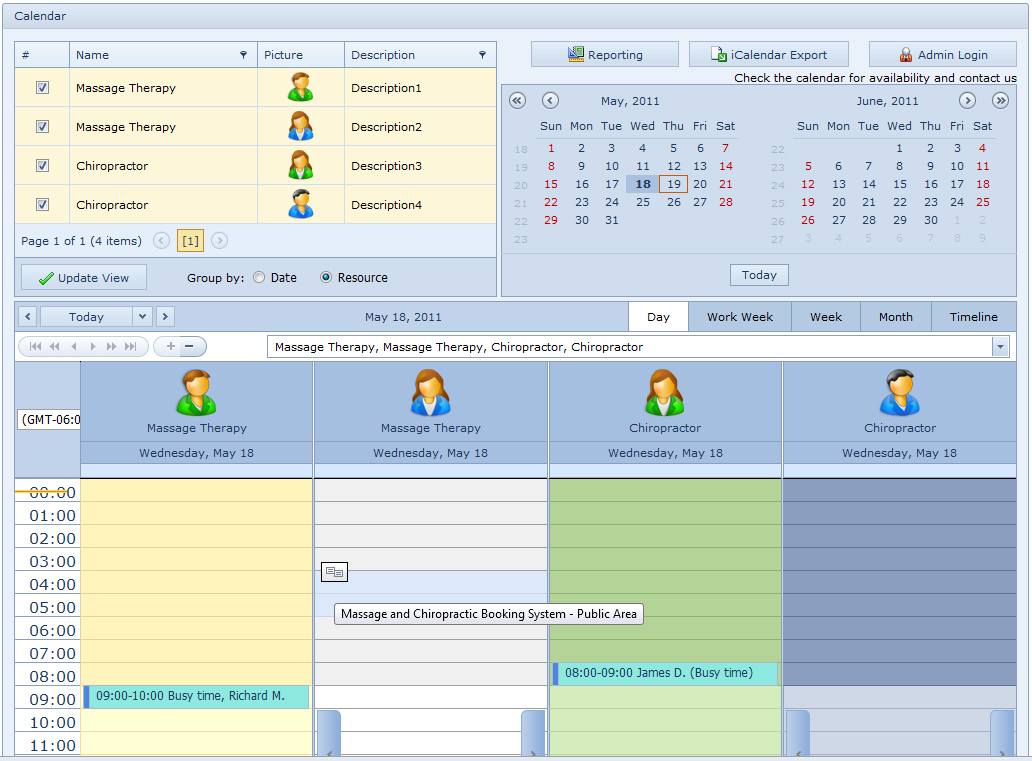
Task: Click resources combo box text field
Action: [x=630, y=347]
